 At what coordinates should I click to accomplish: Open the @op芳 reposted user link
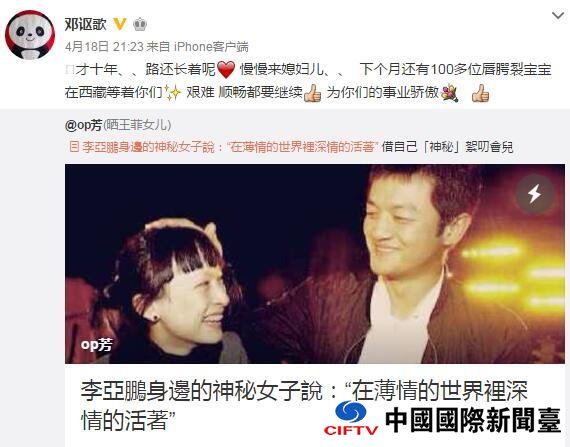point(84,125)
